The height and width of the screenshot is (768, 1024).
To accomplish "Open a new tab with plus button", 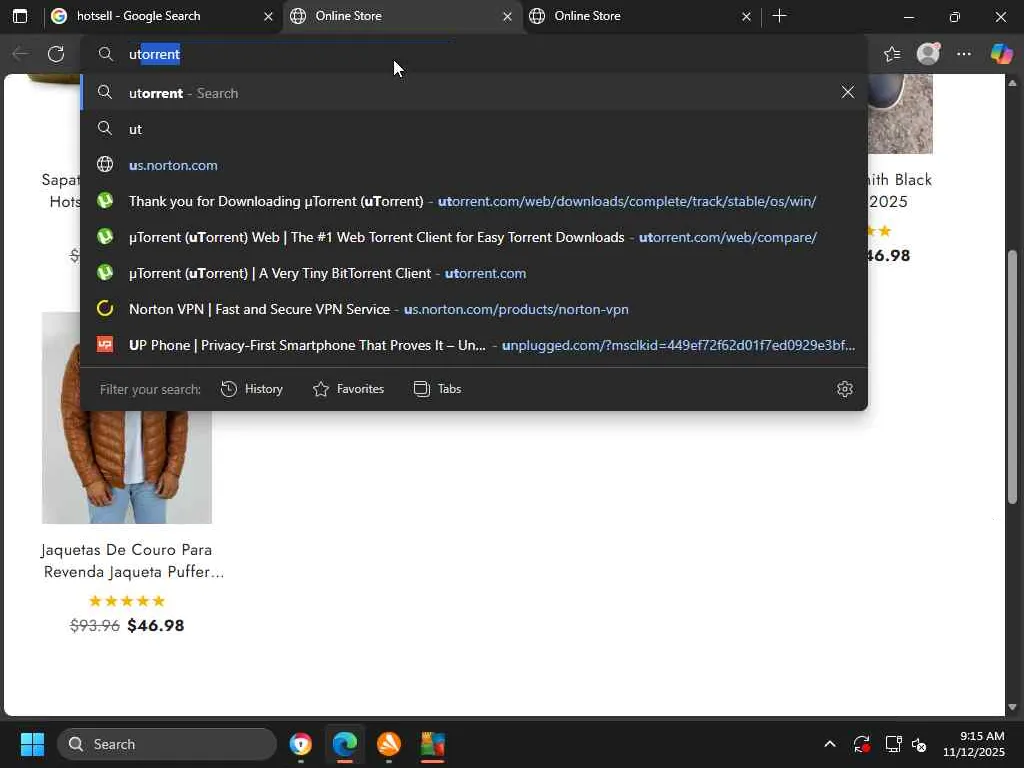I will [779, 16].
